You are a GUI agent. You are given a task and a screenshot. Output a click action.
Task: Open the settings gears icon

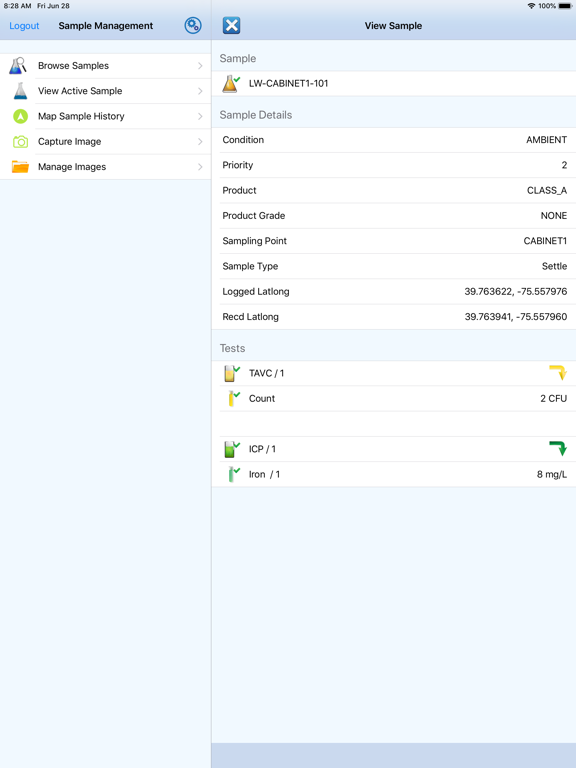pos(192,25)
